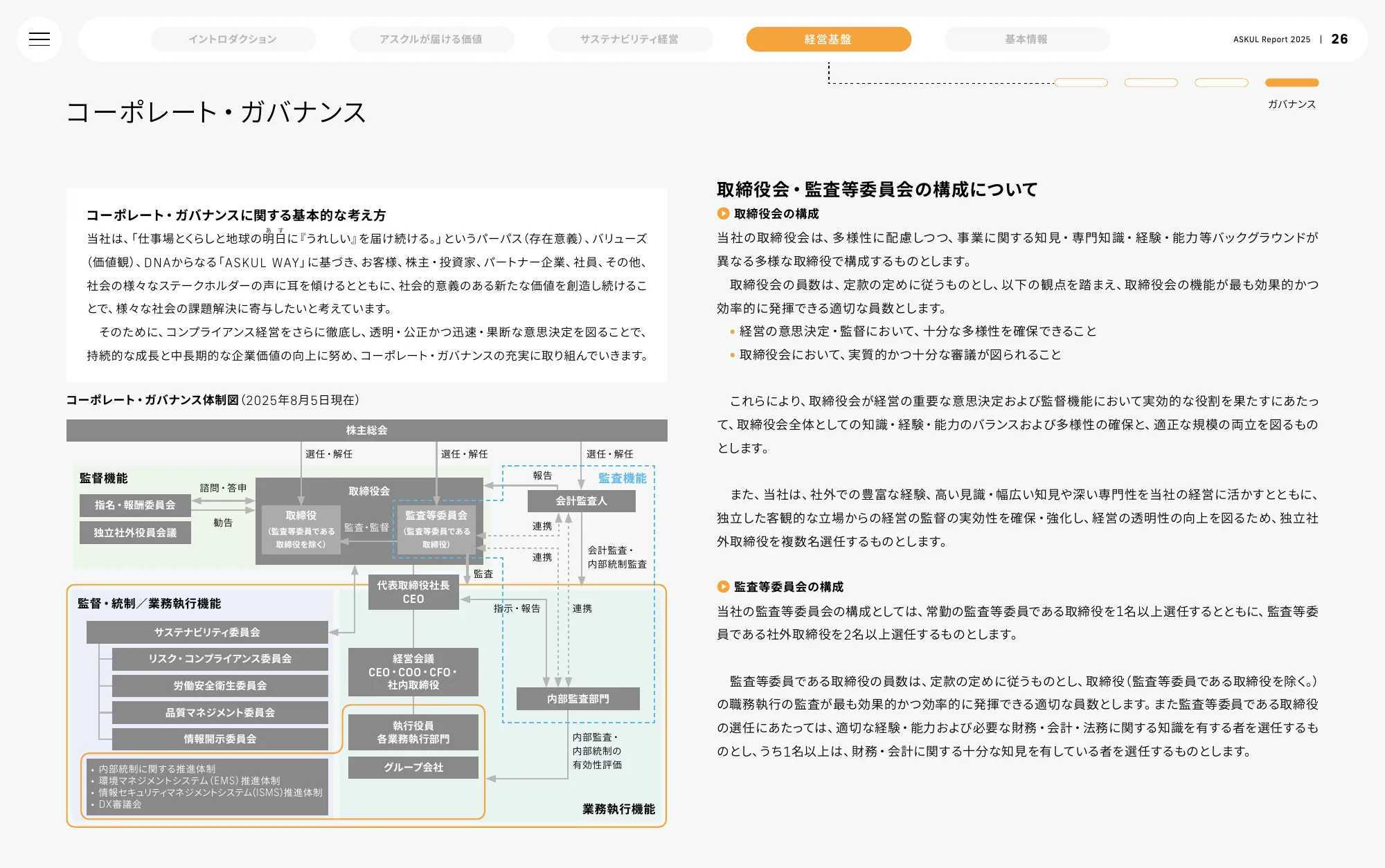Viewport: 1385px width, 868px height.
Task: Open the サステナビリティ経営 section
Action: (x=629, y=39)
